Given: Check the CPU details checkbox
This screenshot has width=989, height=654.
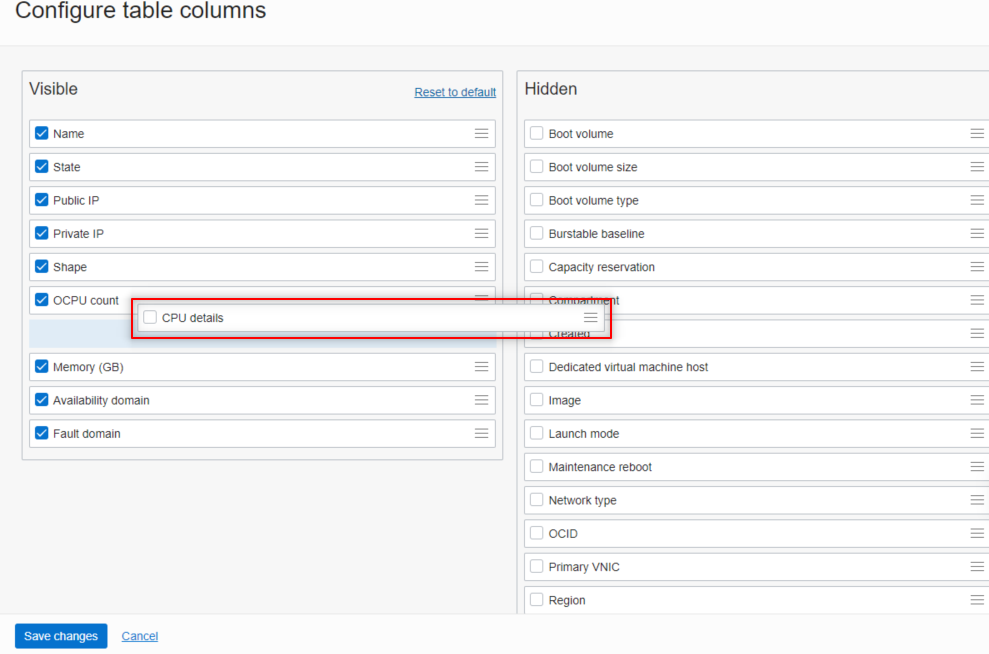Looking at the screenshot, I should coord(150,317).
